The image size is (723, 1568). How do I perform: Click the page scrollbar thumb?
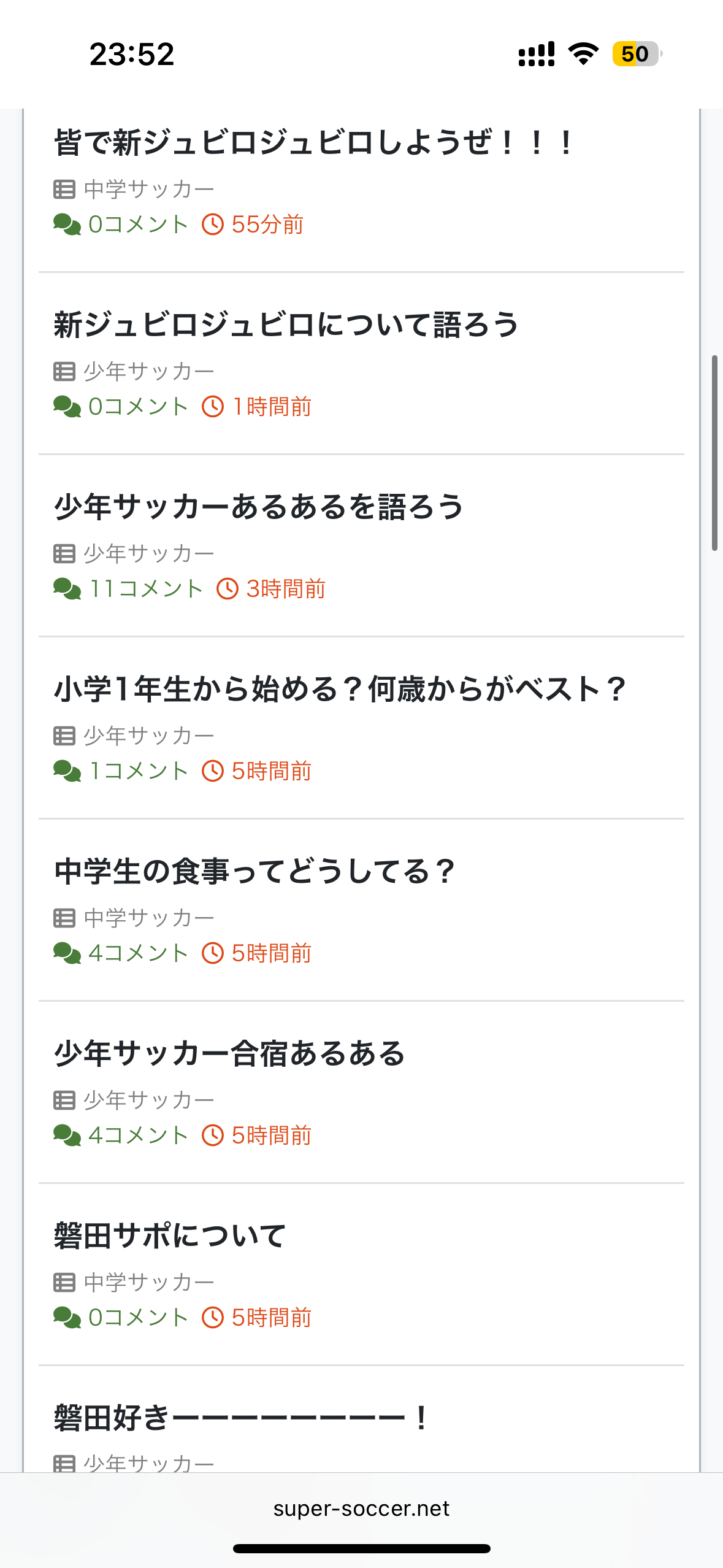click(x=714, y=453)
